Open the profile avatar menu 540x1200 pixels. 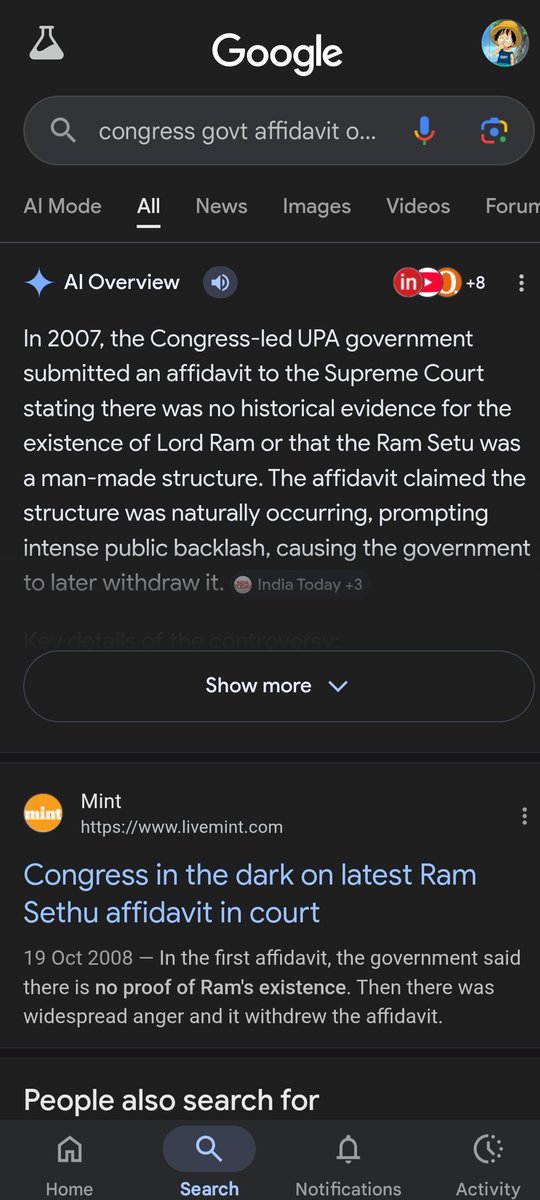tap(504, 43)
